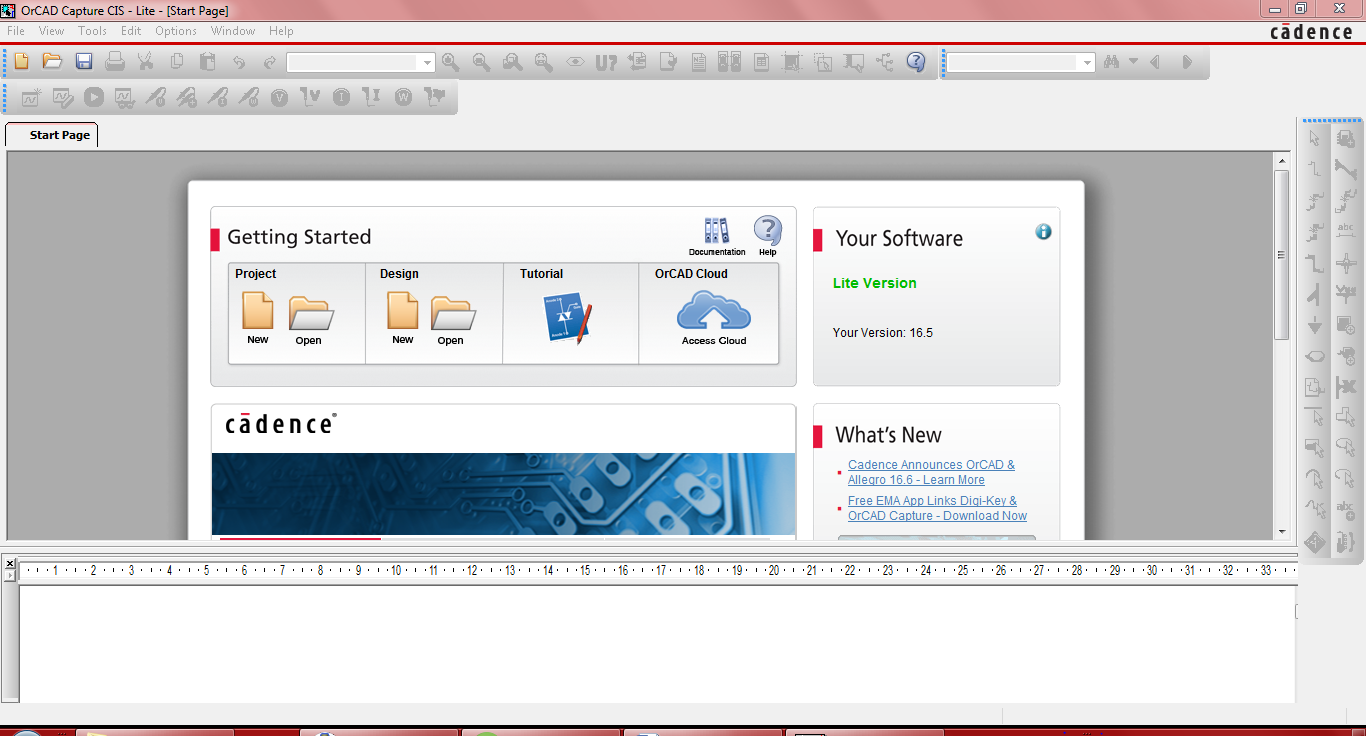Screen dimensions: 1366x736
Task: Click the Project Manager tree icon
Action: (885, 62)
